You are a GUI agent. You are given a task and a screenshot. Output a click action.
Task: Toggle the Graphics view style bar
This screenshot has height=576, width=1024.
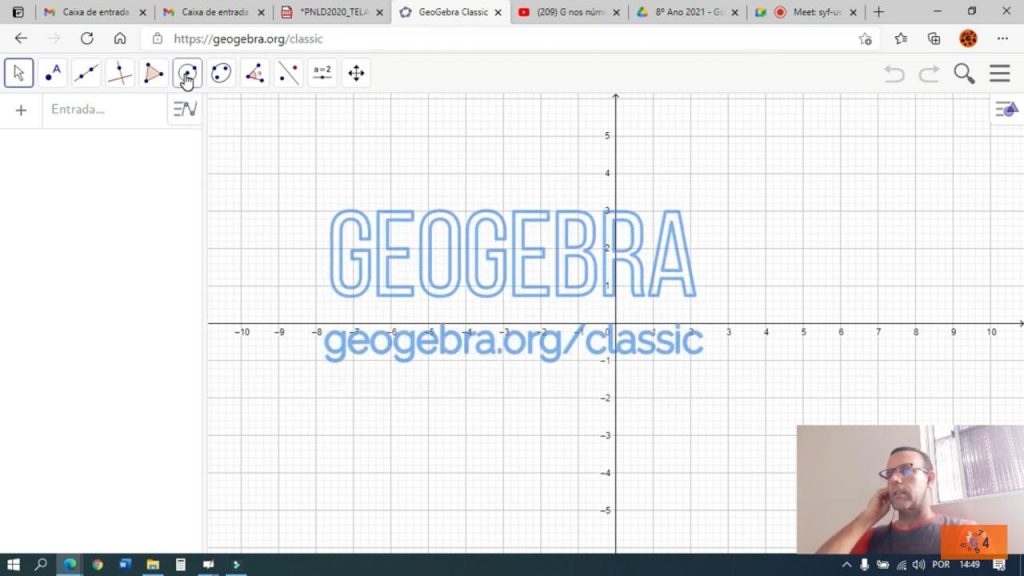click(1006, 109)
